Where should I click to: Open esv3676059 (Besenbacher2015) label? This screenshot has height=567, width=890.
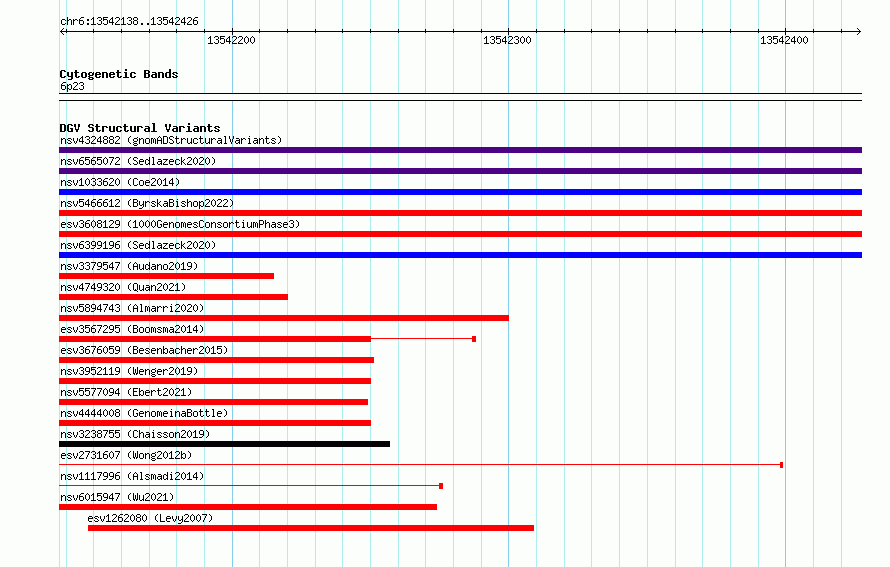(x=144, y=350)
